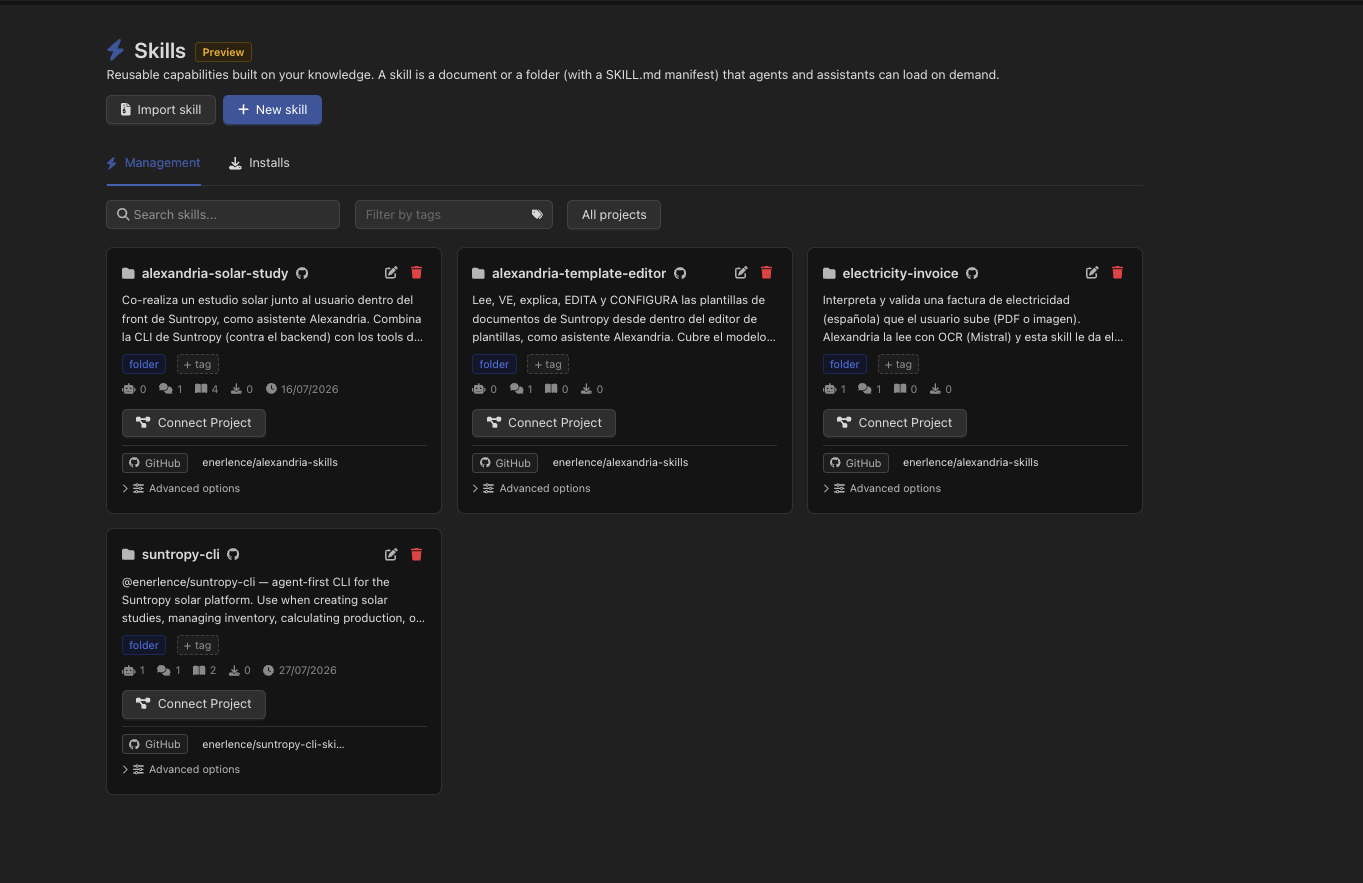Click GitHub badge on alexandria-solar-study card
The image size is (1363, 883).
(x=155, y=463)
